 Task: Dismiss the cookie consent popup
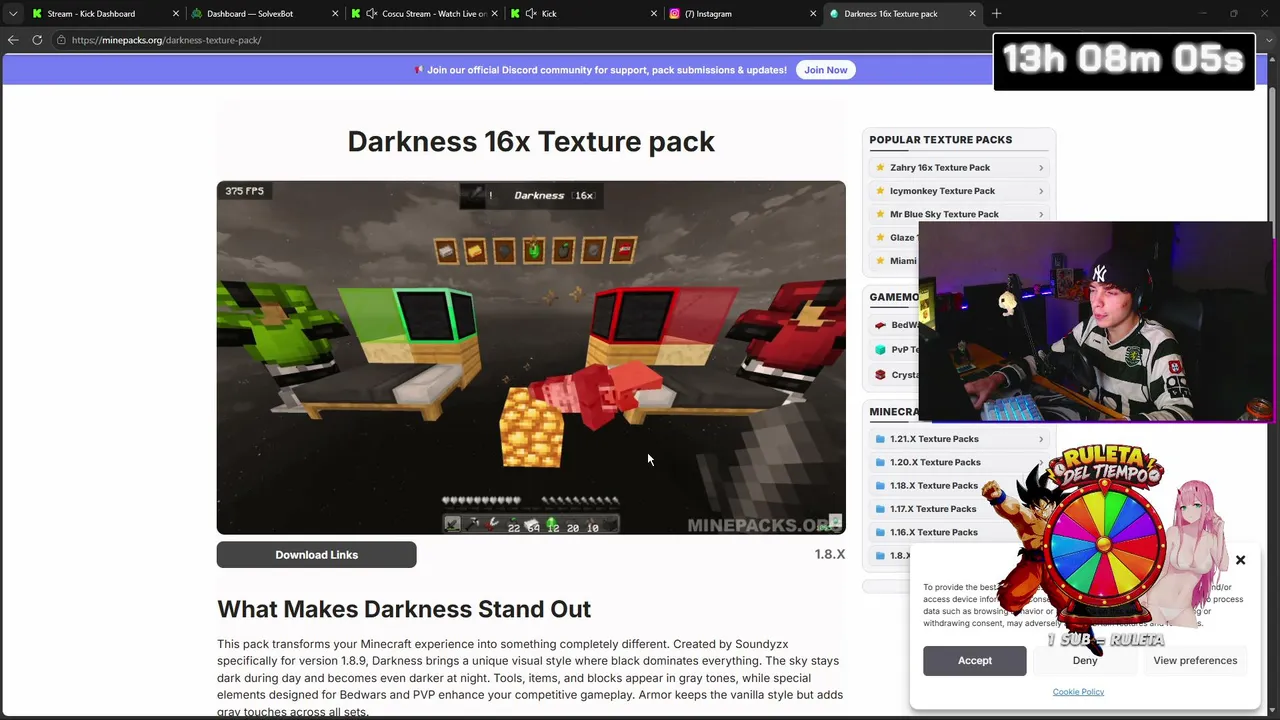(x=1240, y=560)
